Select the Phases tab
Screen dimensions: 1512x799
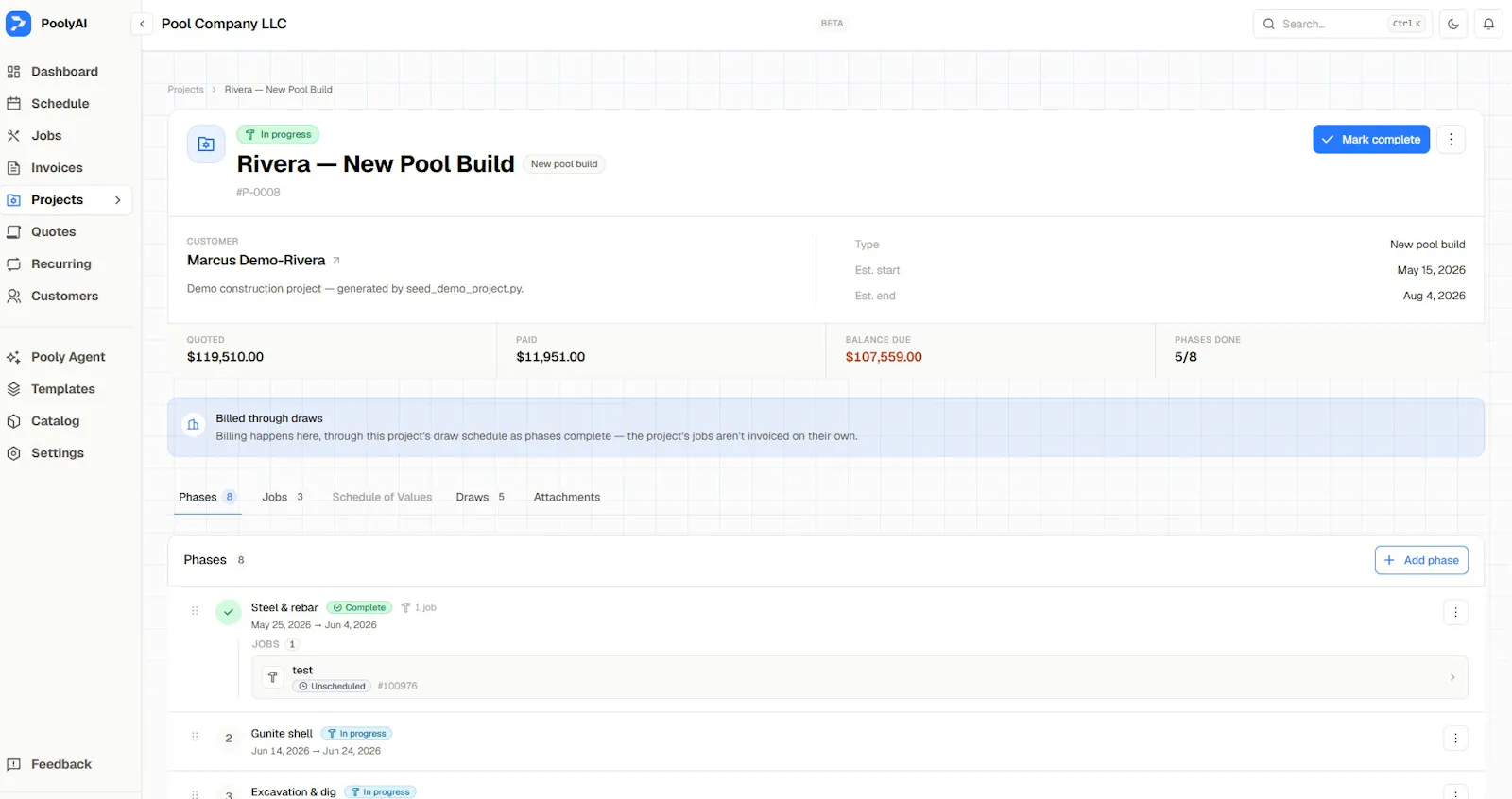pyautogui.click(x=207, y=497)
